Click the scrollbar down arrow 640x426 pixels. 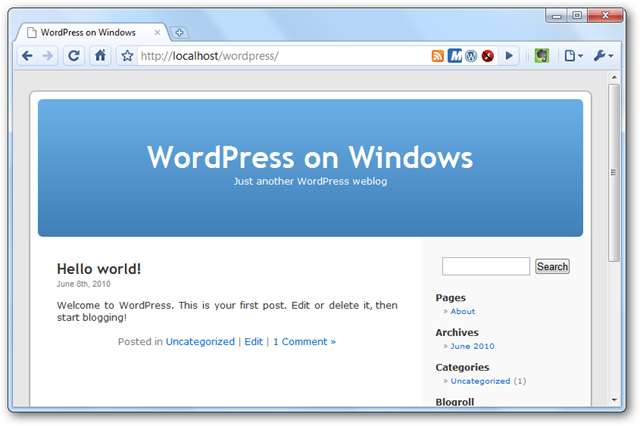coord(614,400)
